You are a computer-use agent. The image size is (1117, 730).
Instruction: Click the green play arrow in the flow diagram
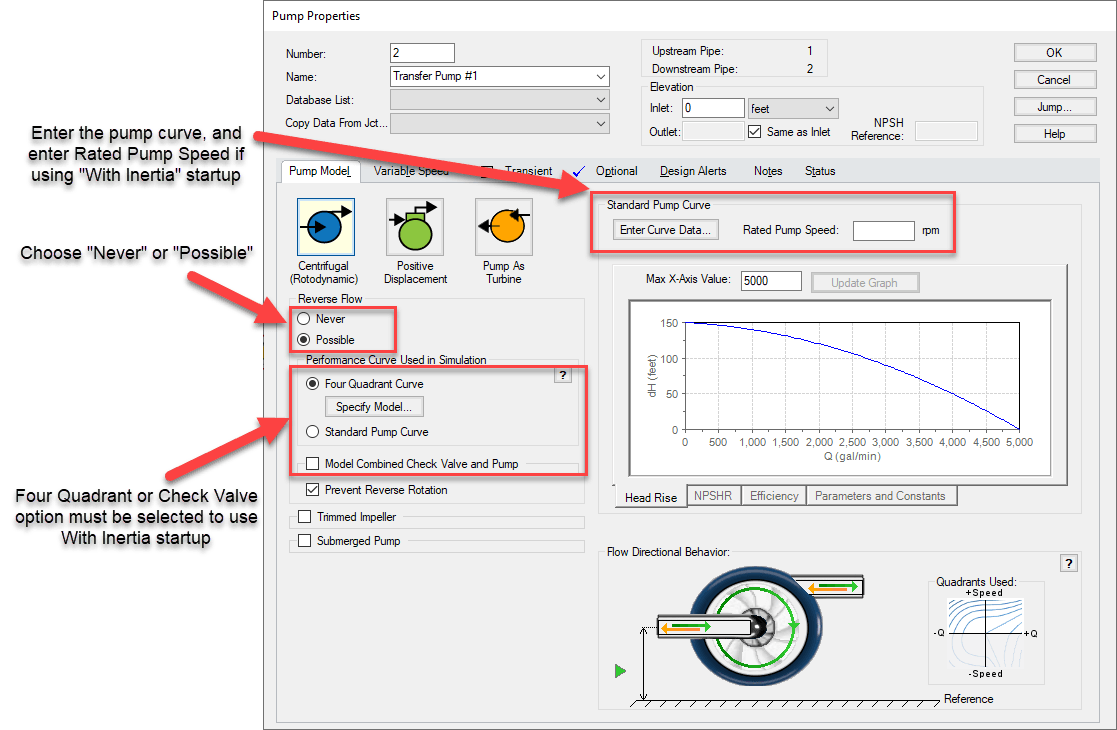tap(620, 671)
